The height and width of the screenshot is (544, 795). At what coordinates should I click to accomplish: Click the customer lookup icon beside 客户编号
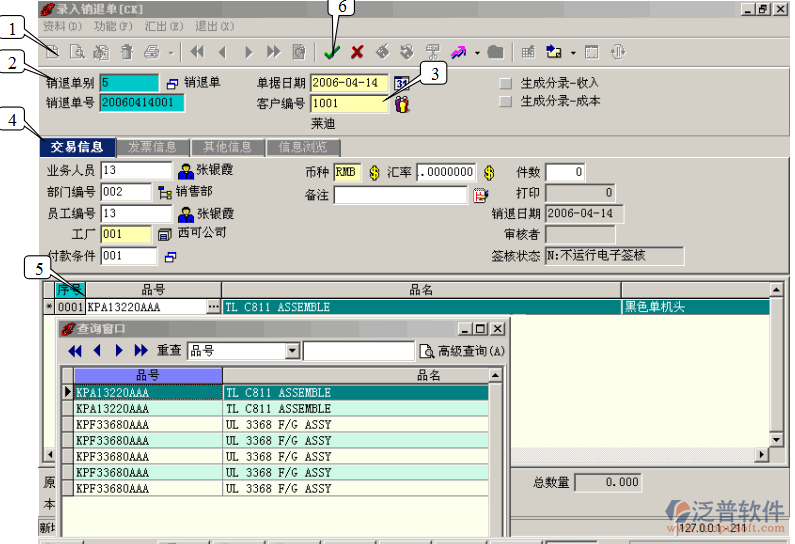402,103
